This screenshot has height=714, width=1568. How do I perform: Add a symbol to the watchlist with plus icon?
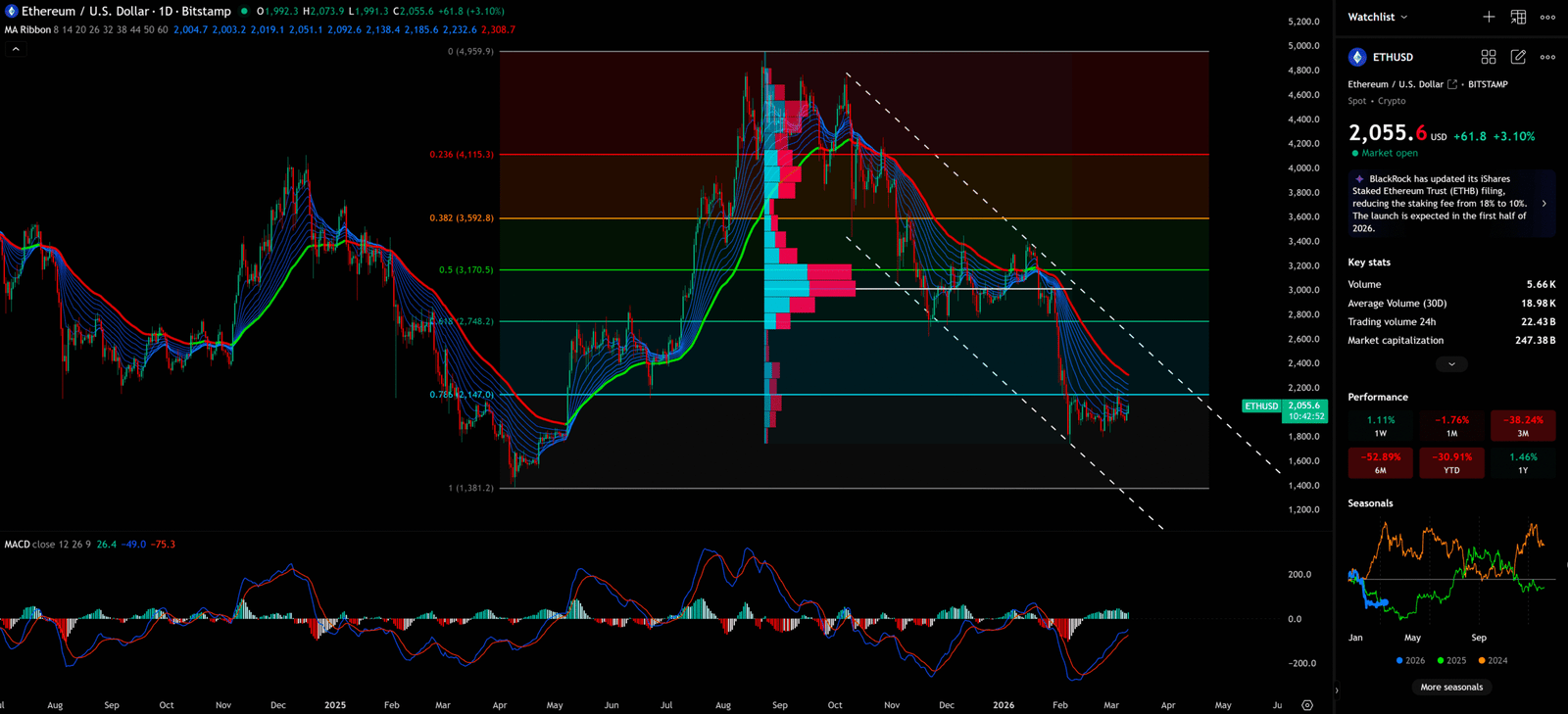click(x=1489, y=17)
